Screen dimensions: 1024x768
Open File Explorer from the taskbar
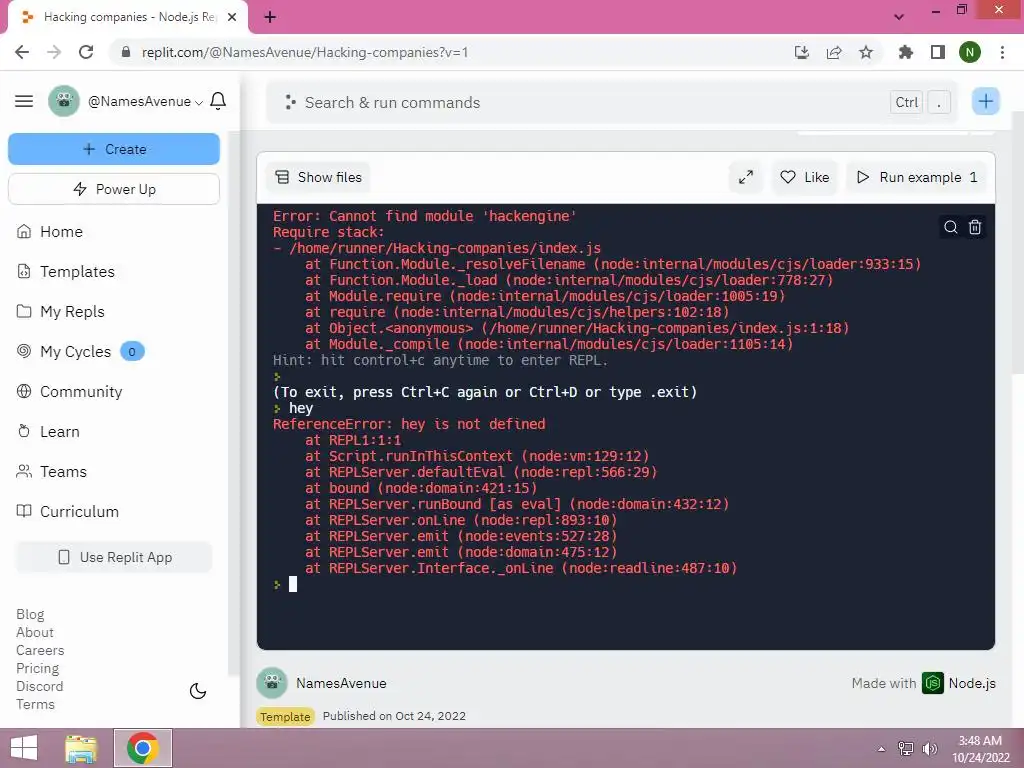pos(81,748)
